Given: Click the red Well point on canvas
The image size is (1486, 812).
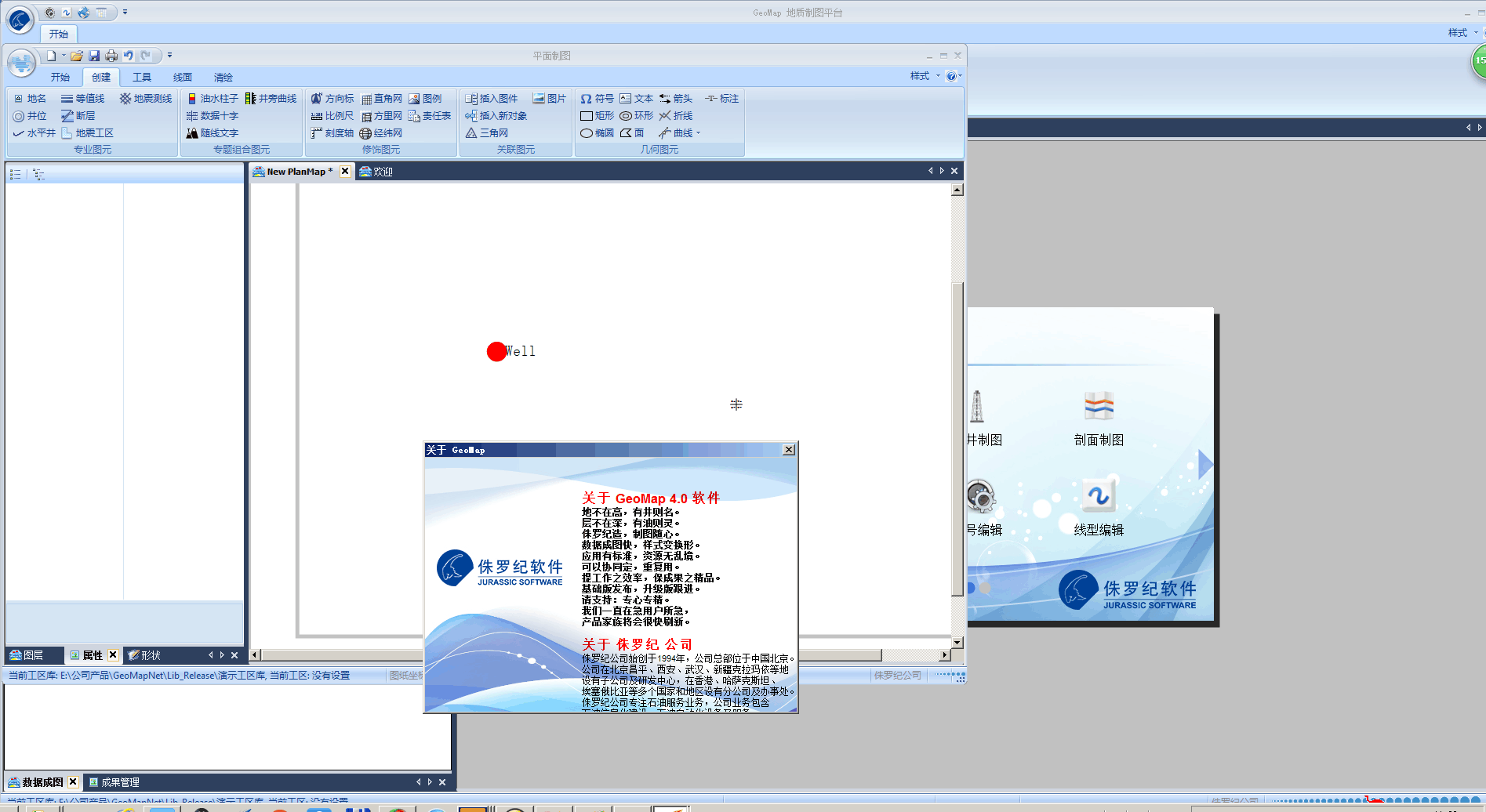Looking at the screenshot, I should (496, 351).
